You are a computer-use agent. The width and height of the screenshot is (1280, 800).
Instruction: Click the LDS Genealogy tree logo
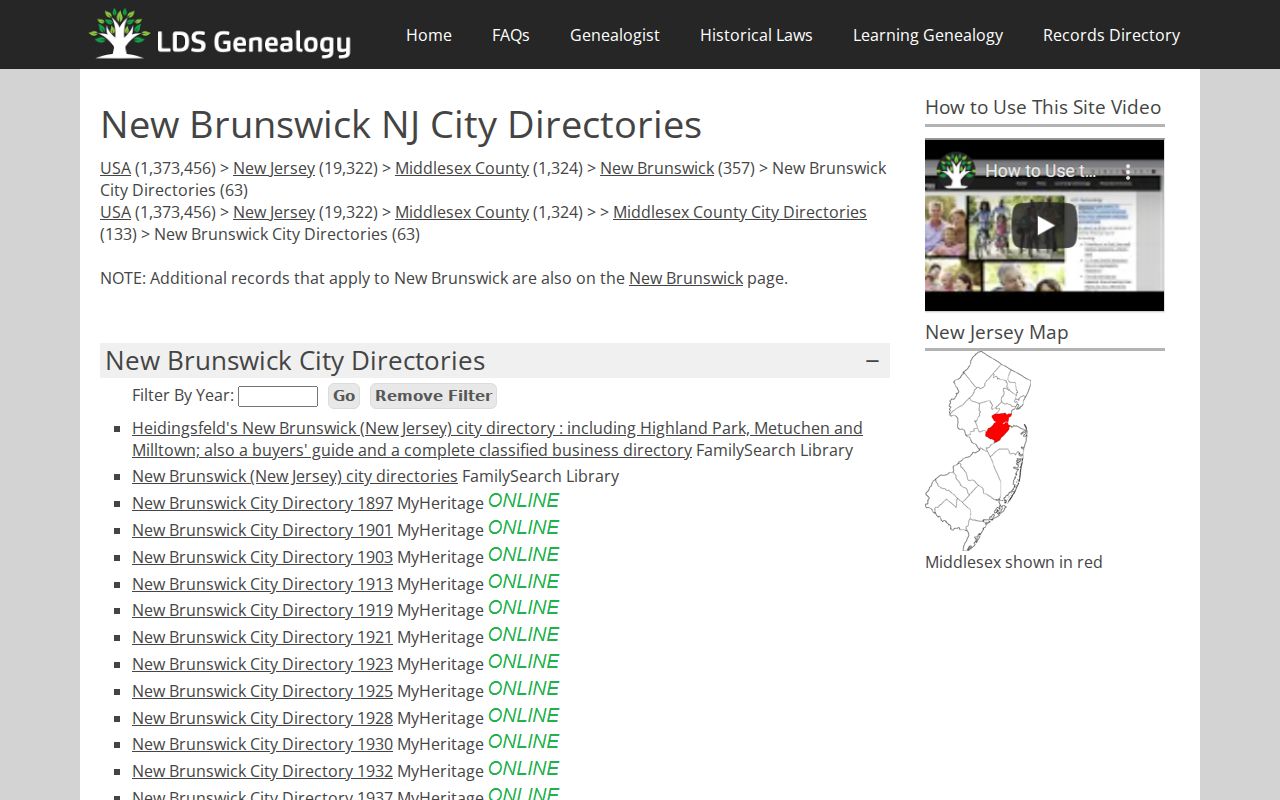coord(220,34)
